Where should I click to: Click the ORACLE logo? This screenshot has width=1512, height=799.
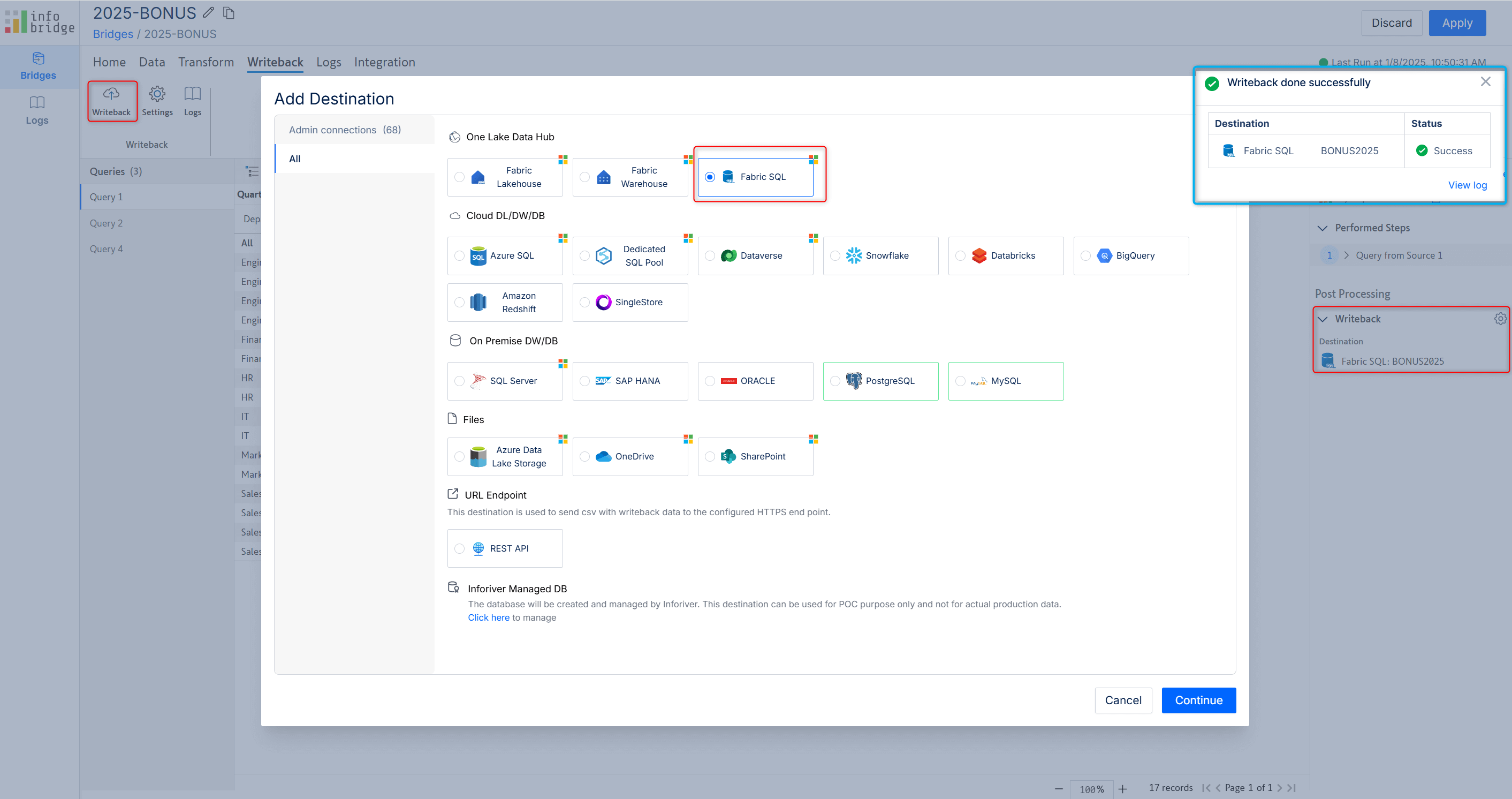[x=728, y=381]
